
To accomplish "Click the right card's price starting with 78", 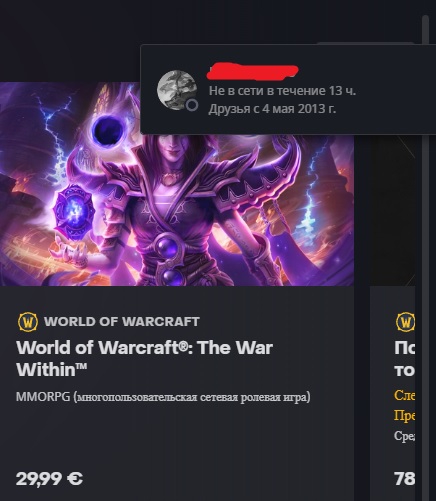I will coord(405,479).
